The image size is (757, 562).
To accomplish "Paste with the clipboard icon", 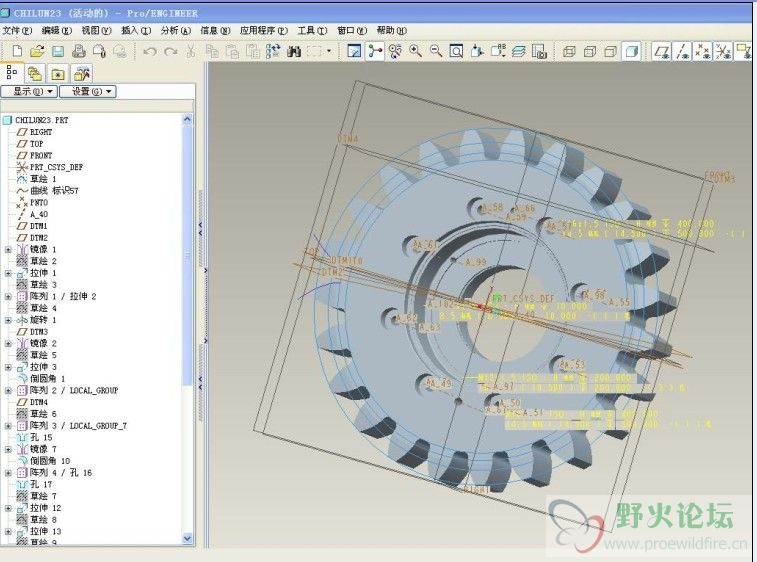I will [232, 51].
